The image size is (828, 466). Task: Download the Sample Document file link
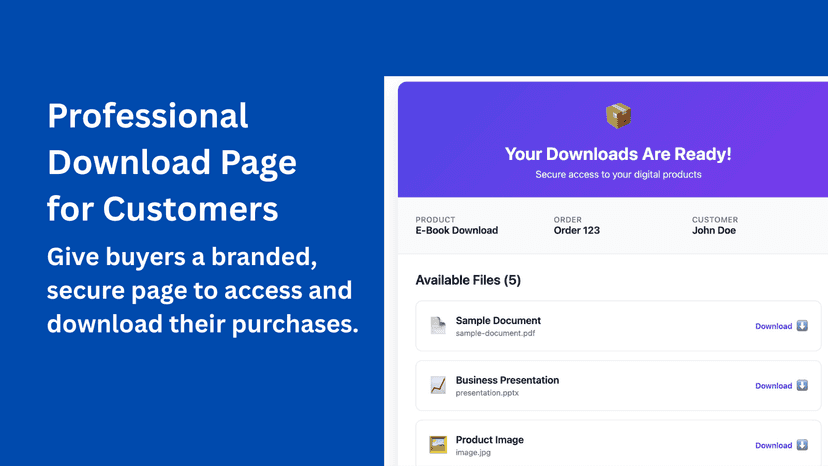pyautogui.click(x=774, y=326)
